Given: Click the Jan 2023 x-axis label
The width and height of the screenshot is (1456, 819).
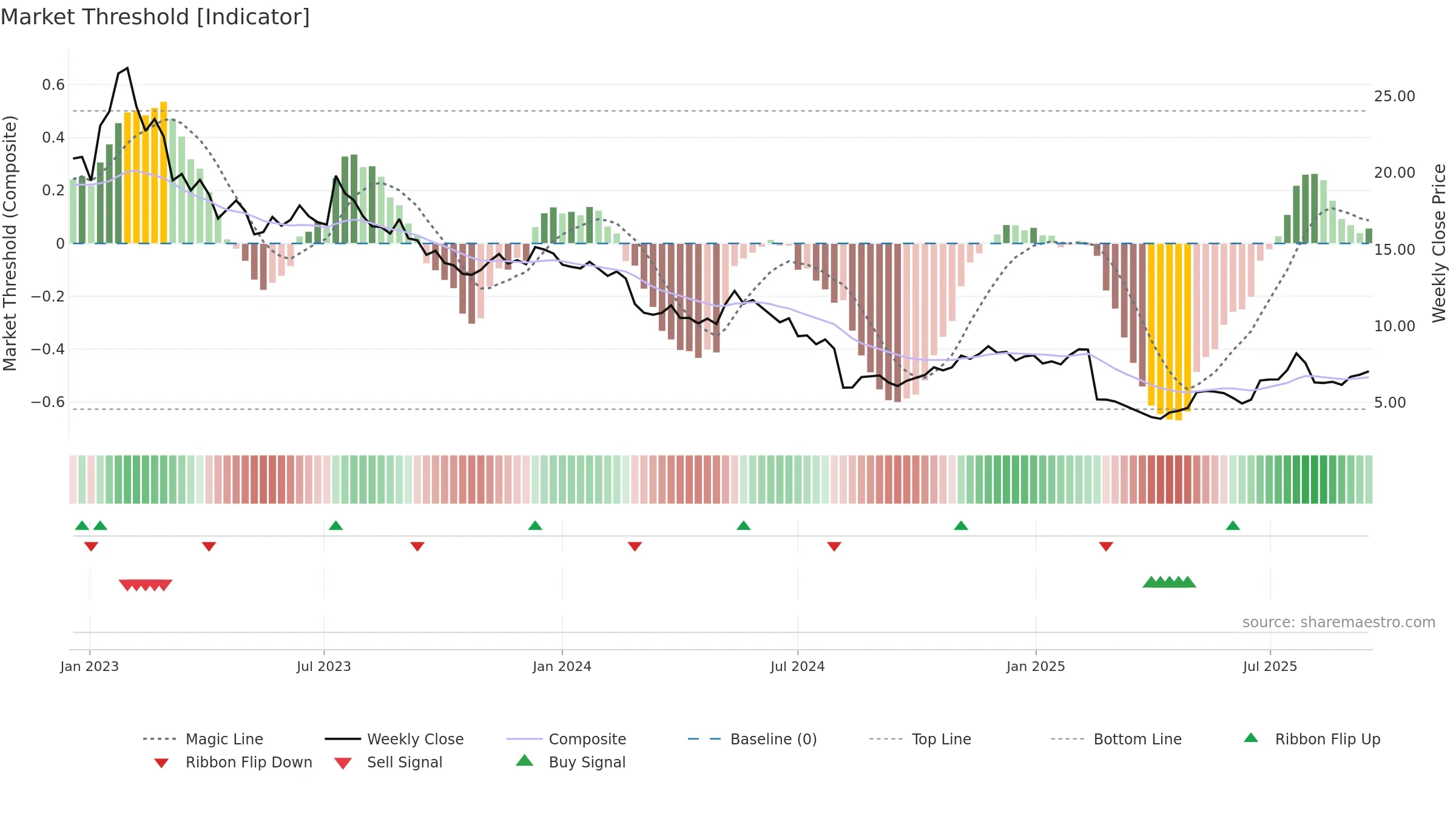Looking at the screenshot, I should (90, 667).
